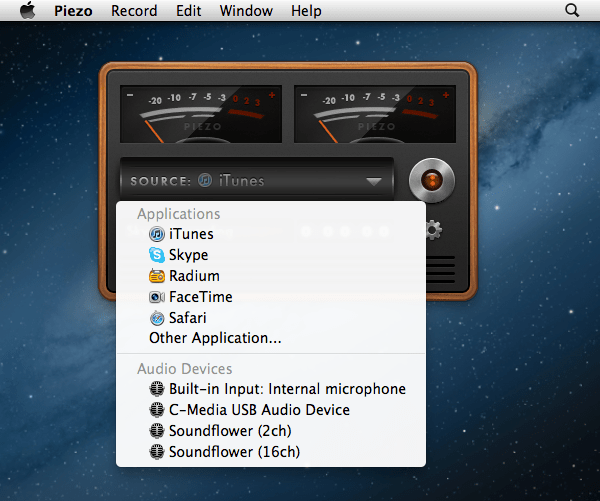Image resolution: width=600 pixels, height=501 pixels.
Task: Start recording with the round record button
Action: [x=432, y=180]
